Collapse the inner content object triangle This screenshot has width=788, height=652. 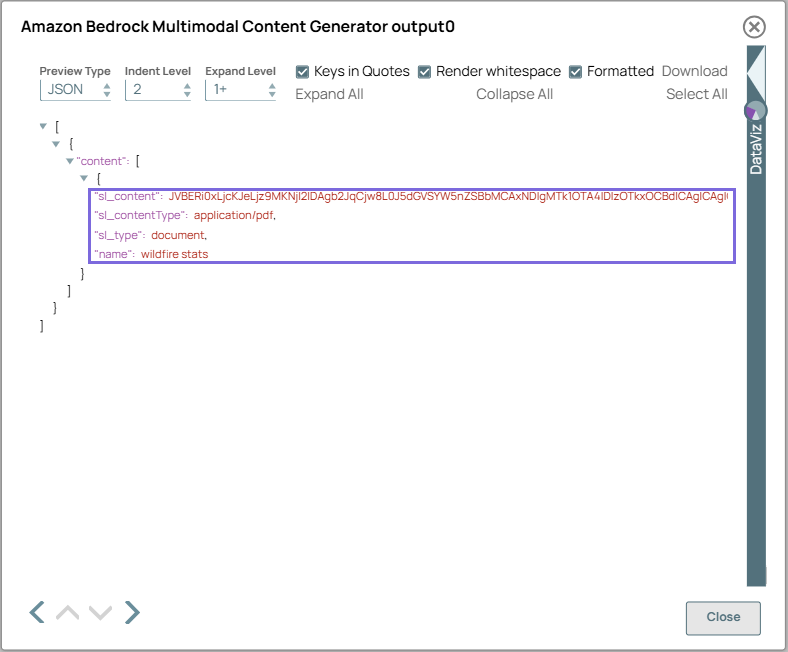(84, 178)
